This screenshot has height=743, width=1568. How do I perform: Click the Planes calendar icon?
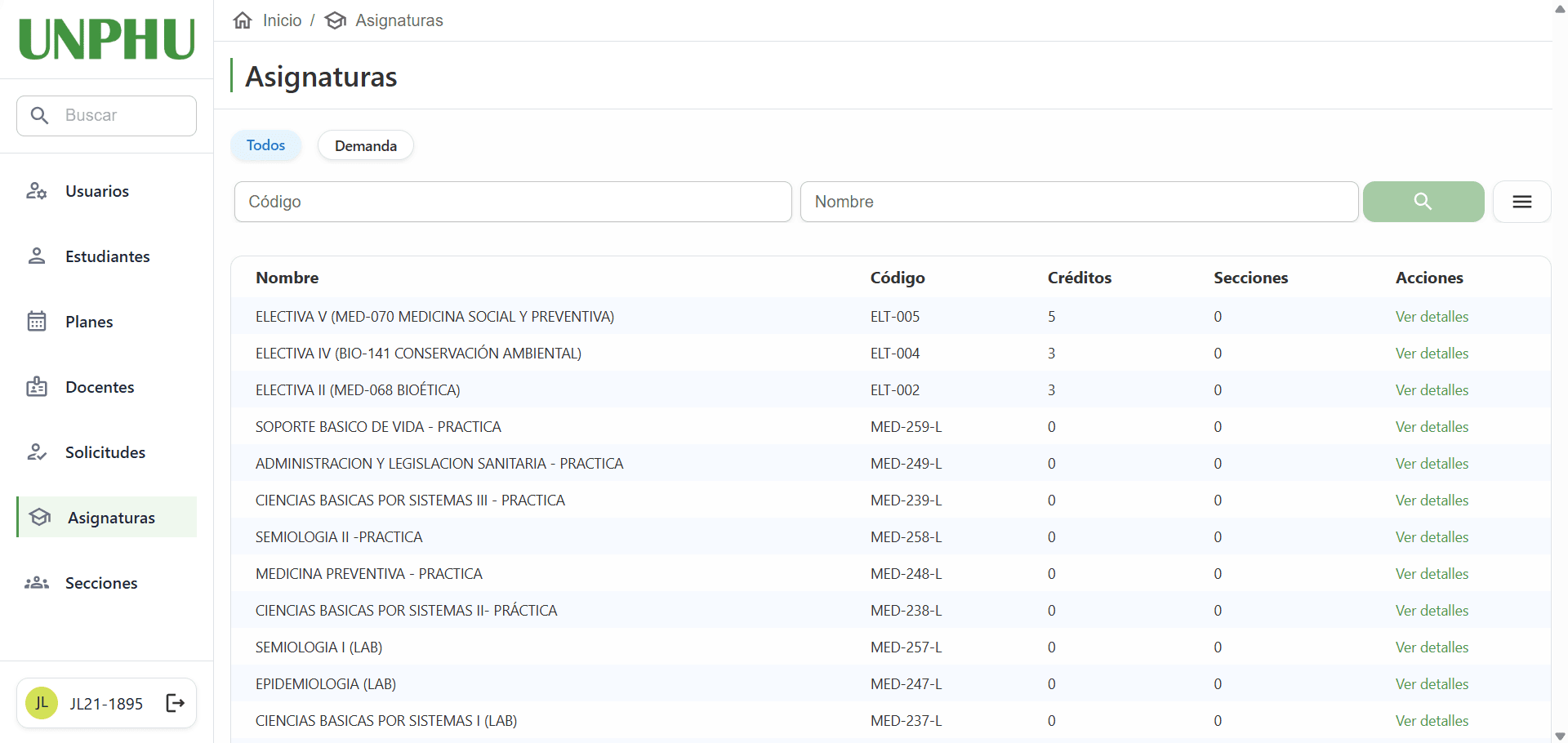tap(37, 321)
